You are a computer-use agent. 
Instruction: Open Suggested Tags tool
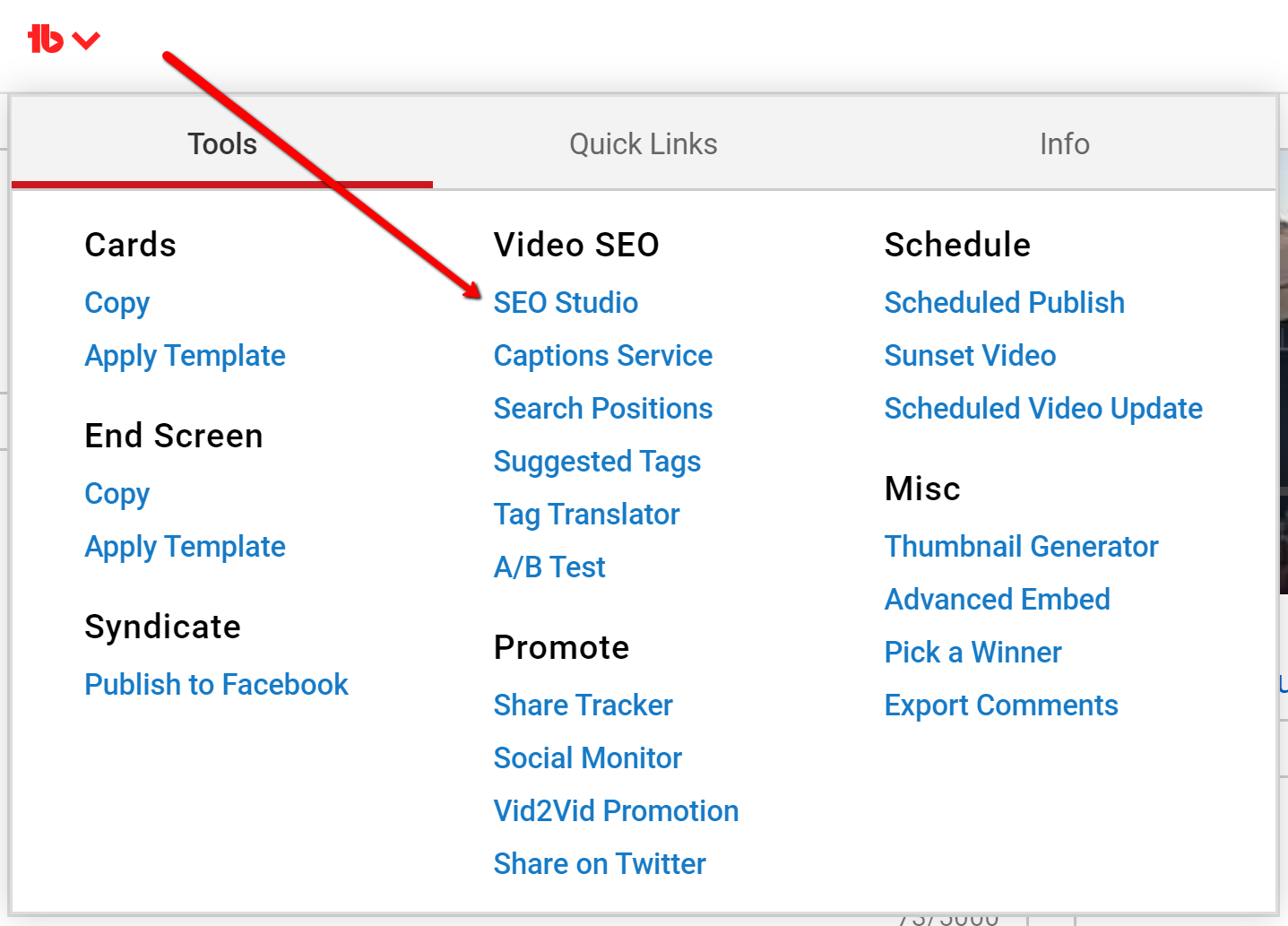pos(597,462)
